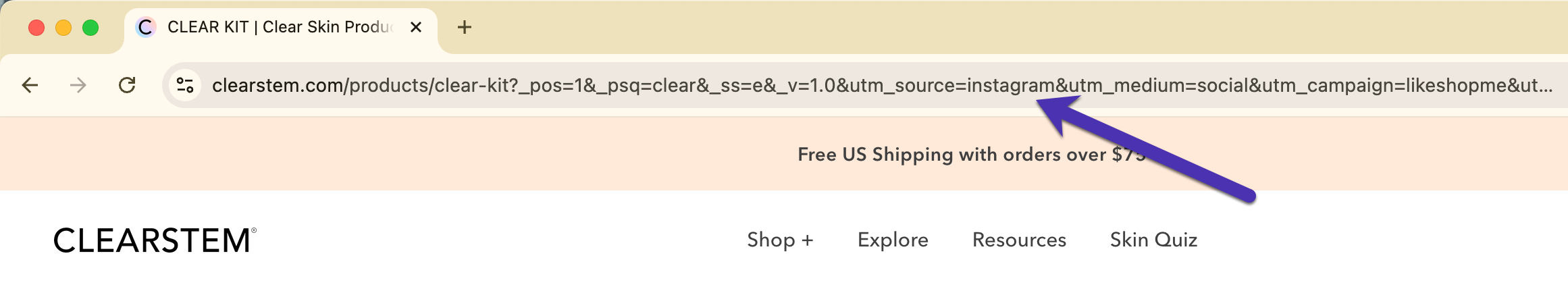Viewport: 1568px width, 289px height.
Task: Go back to the previous page
Action: 30,85
